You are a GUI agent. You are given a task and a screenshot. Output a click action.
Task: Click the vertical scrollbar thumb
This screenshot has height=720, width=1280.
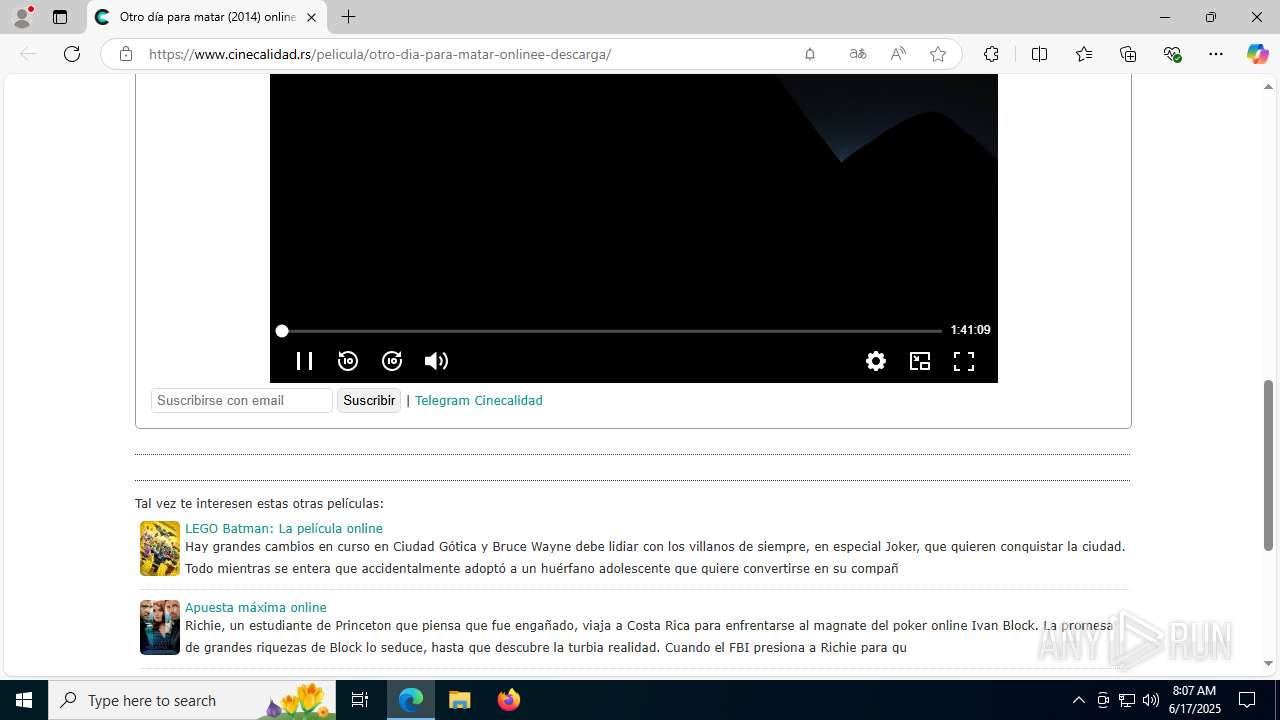pyautogui.click(x=1268, y=465)
